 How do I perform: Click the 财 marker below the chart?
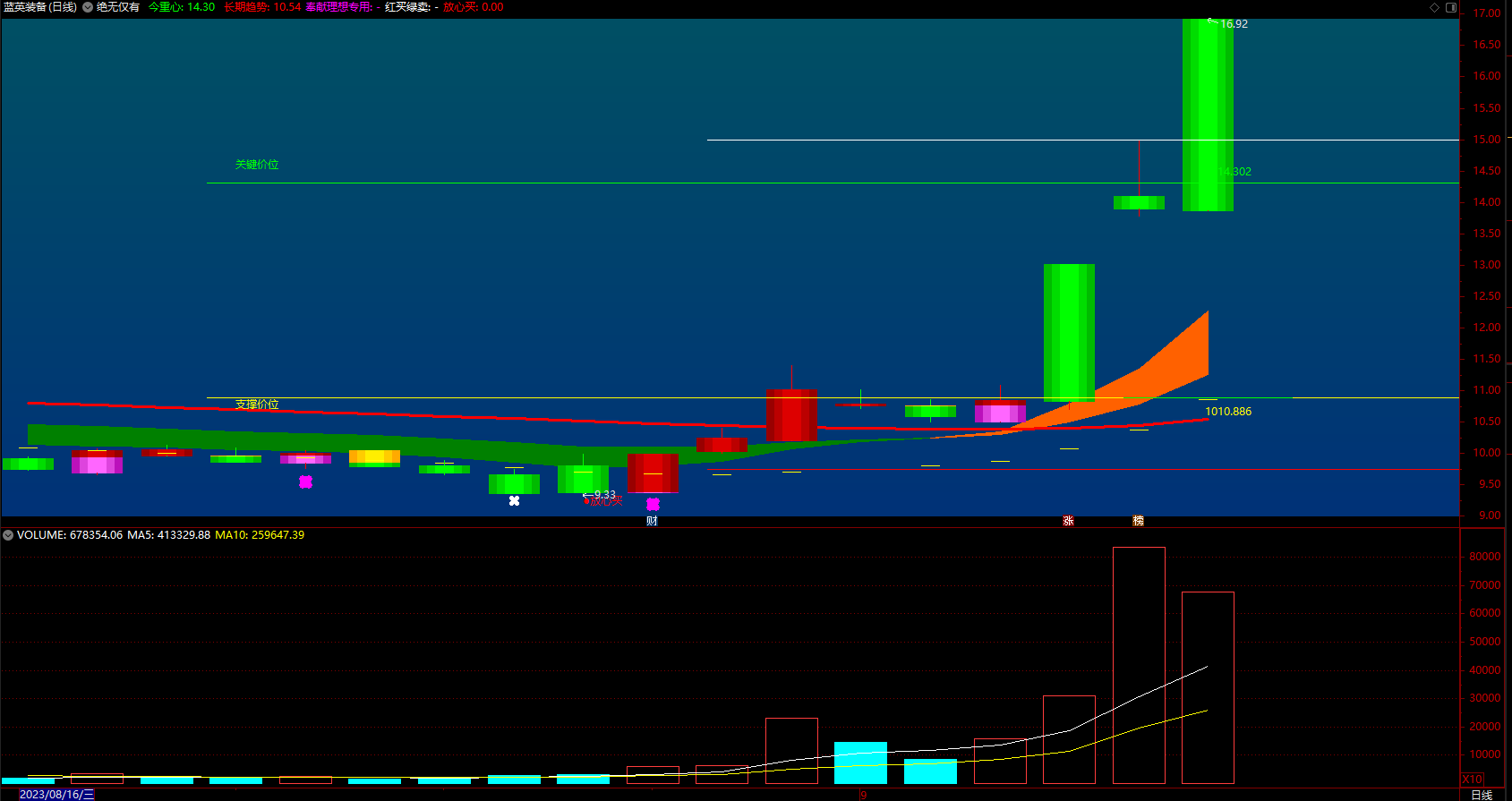pos(652,521)
